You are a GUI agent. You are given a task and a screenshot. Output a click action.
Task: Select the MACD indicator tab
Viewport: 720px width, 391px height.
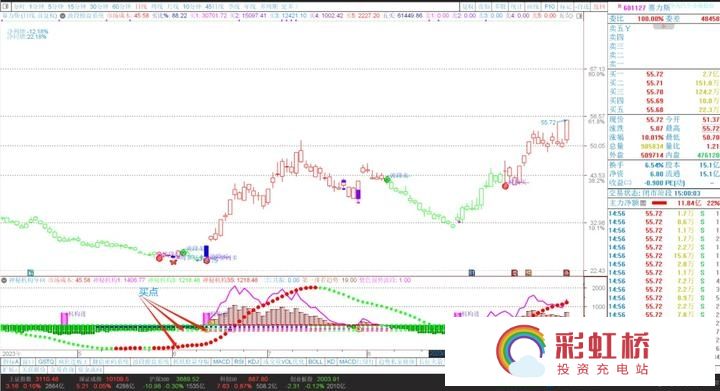221,362
